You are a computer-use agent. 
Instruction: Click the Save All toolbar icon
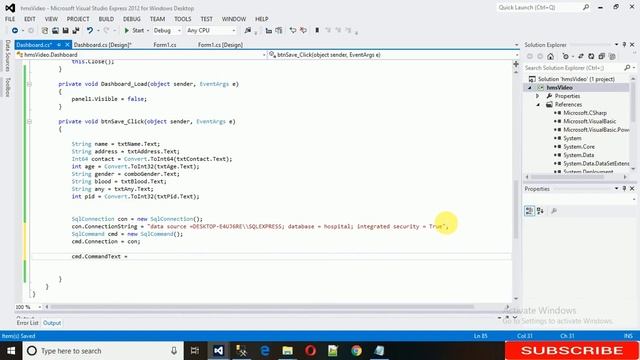[x=76, y=31]
